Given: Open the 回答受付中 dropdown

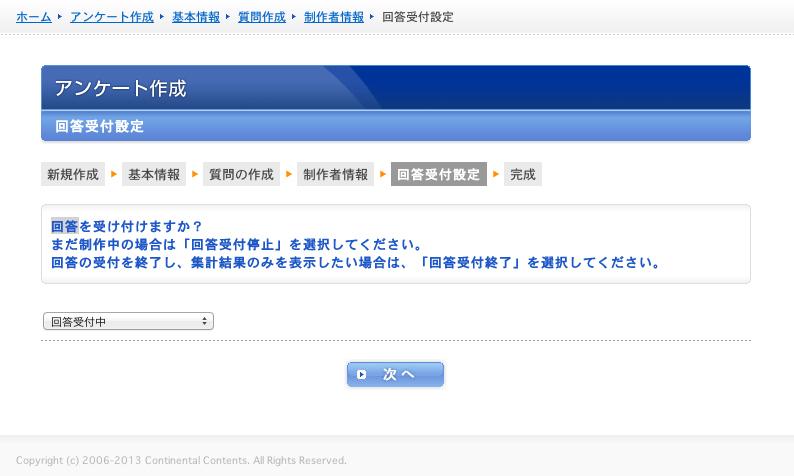Looking at the screenshot, I should pos(129,321).
